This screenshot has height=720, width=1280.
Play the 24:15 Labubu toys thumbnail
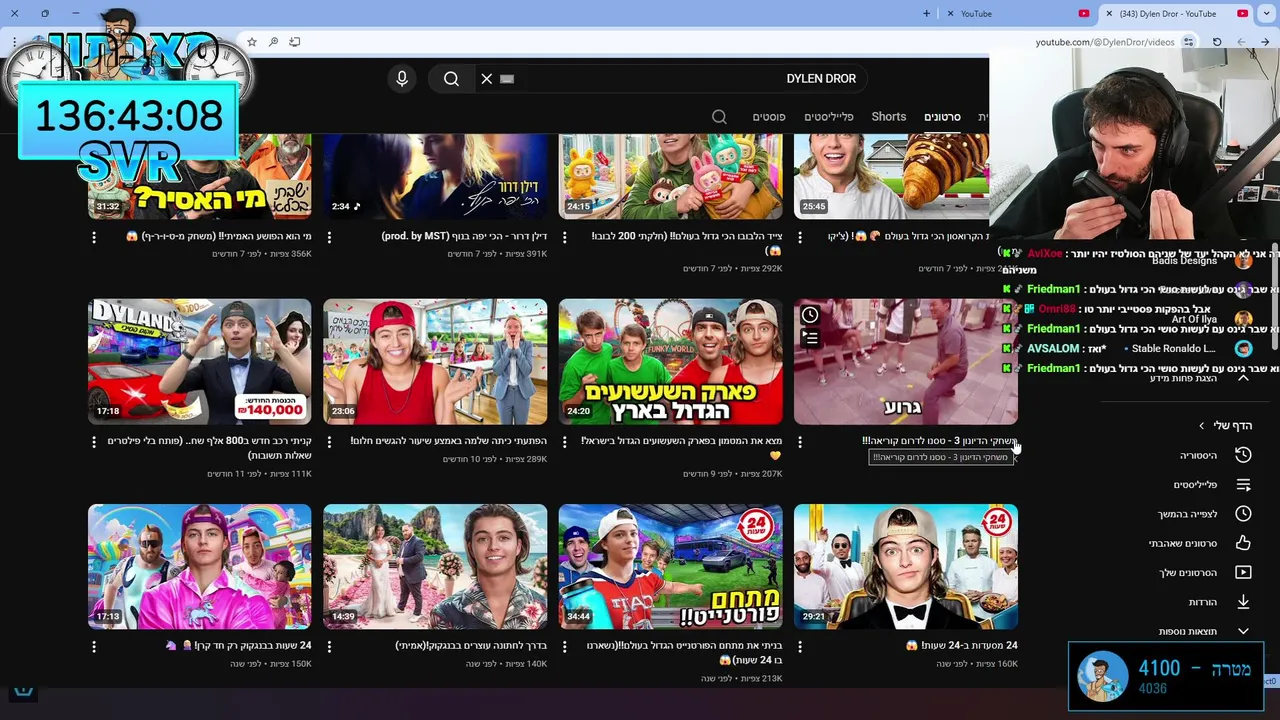671,176
